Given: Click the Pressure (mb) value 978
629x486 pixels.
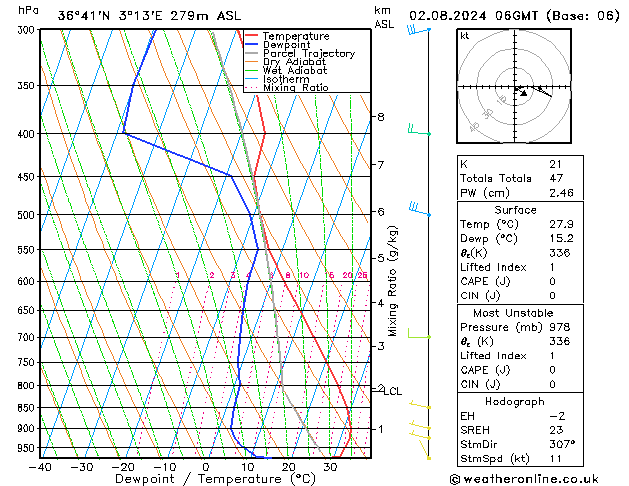Looking at the screenshot, I should point(560,327).
